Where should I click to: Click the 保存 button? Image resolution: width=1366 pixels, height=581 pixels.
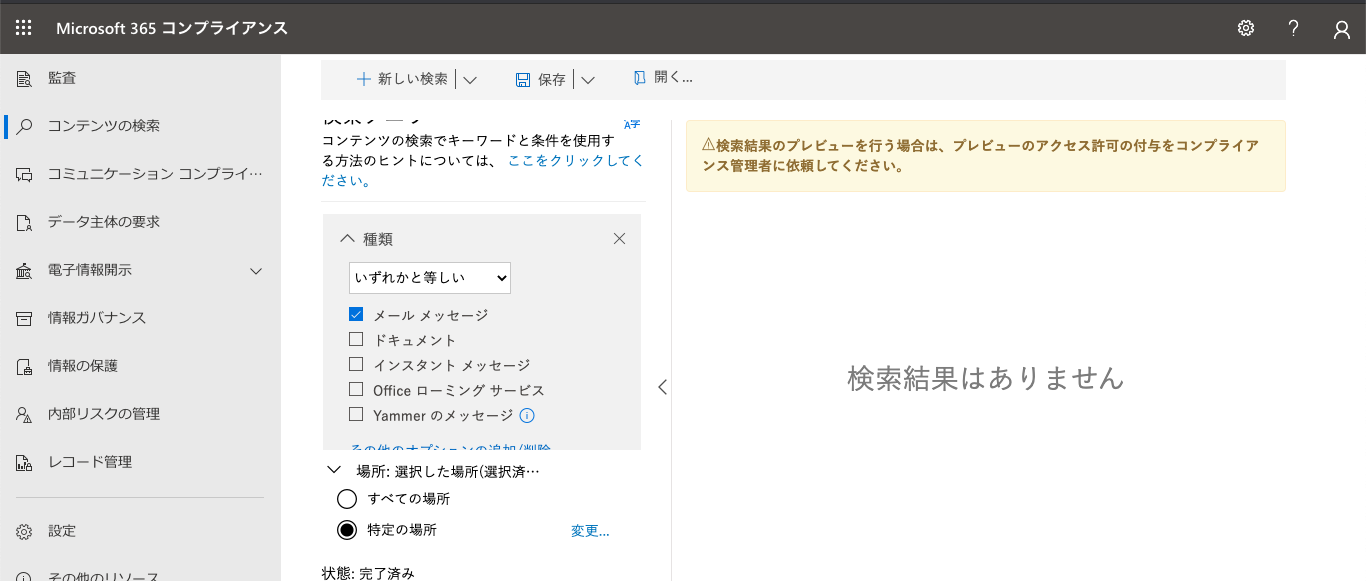point(541,80)
